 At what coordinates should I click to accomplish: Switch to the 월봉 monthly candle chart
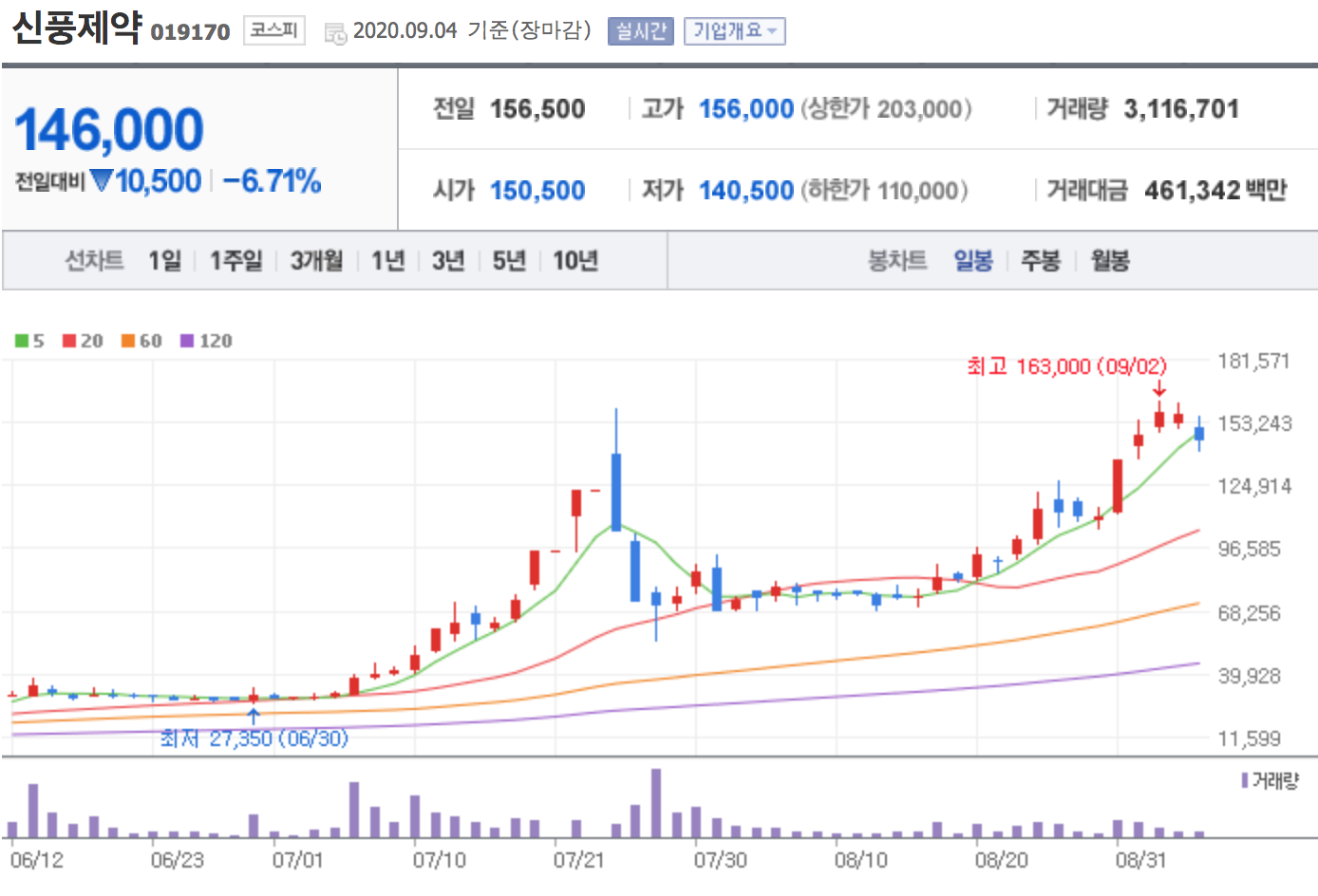click(x=1109, y=260)
